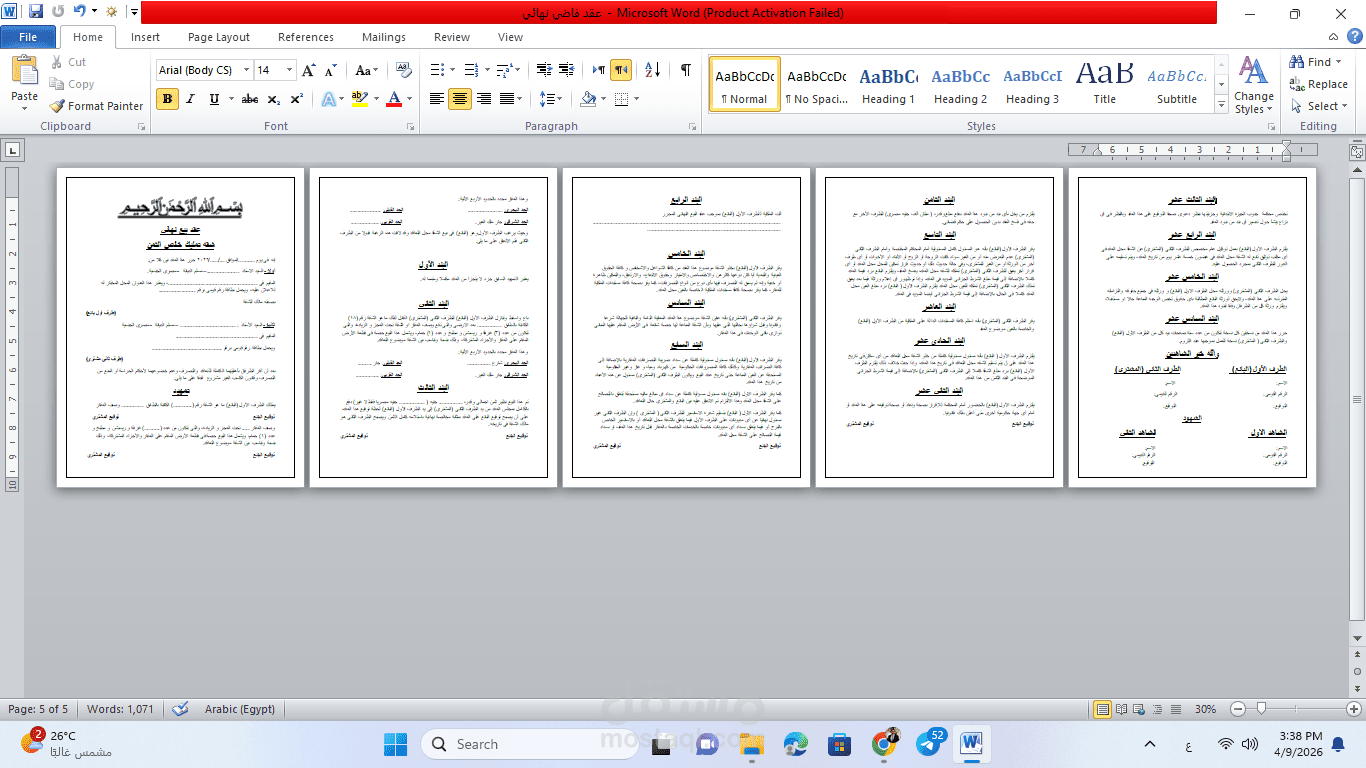Decrease paragraph indent
The height and width of the screenshot is (768, 1366).
(x=544, y=70)
